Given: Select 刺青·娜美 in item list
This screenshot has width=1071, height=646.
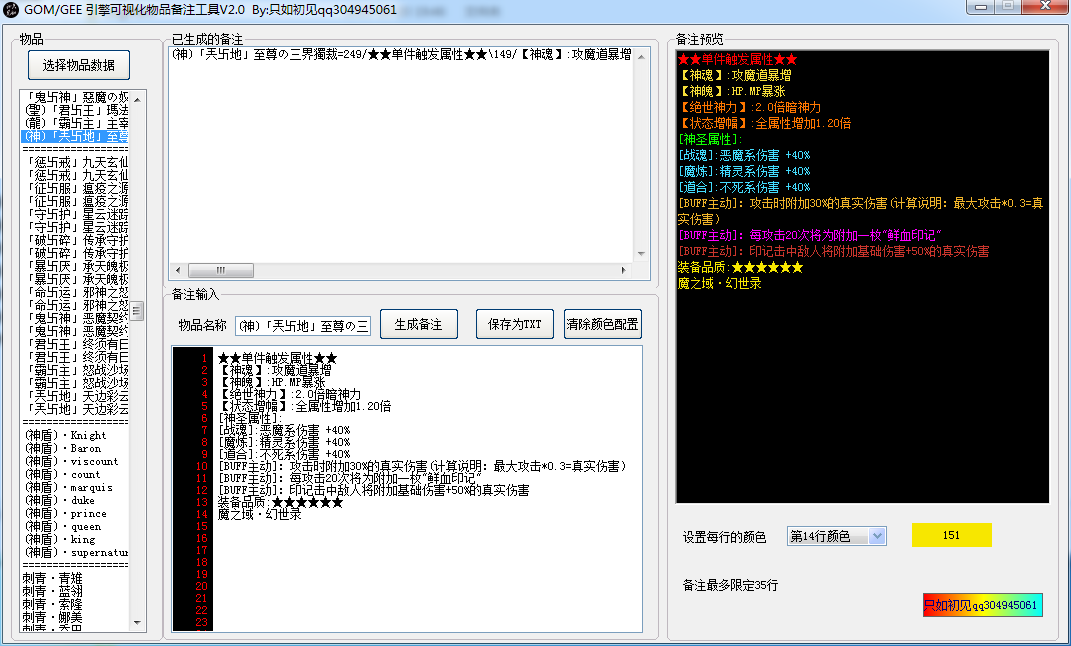Looking at the screenshot, I should (52, 617).
